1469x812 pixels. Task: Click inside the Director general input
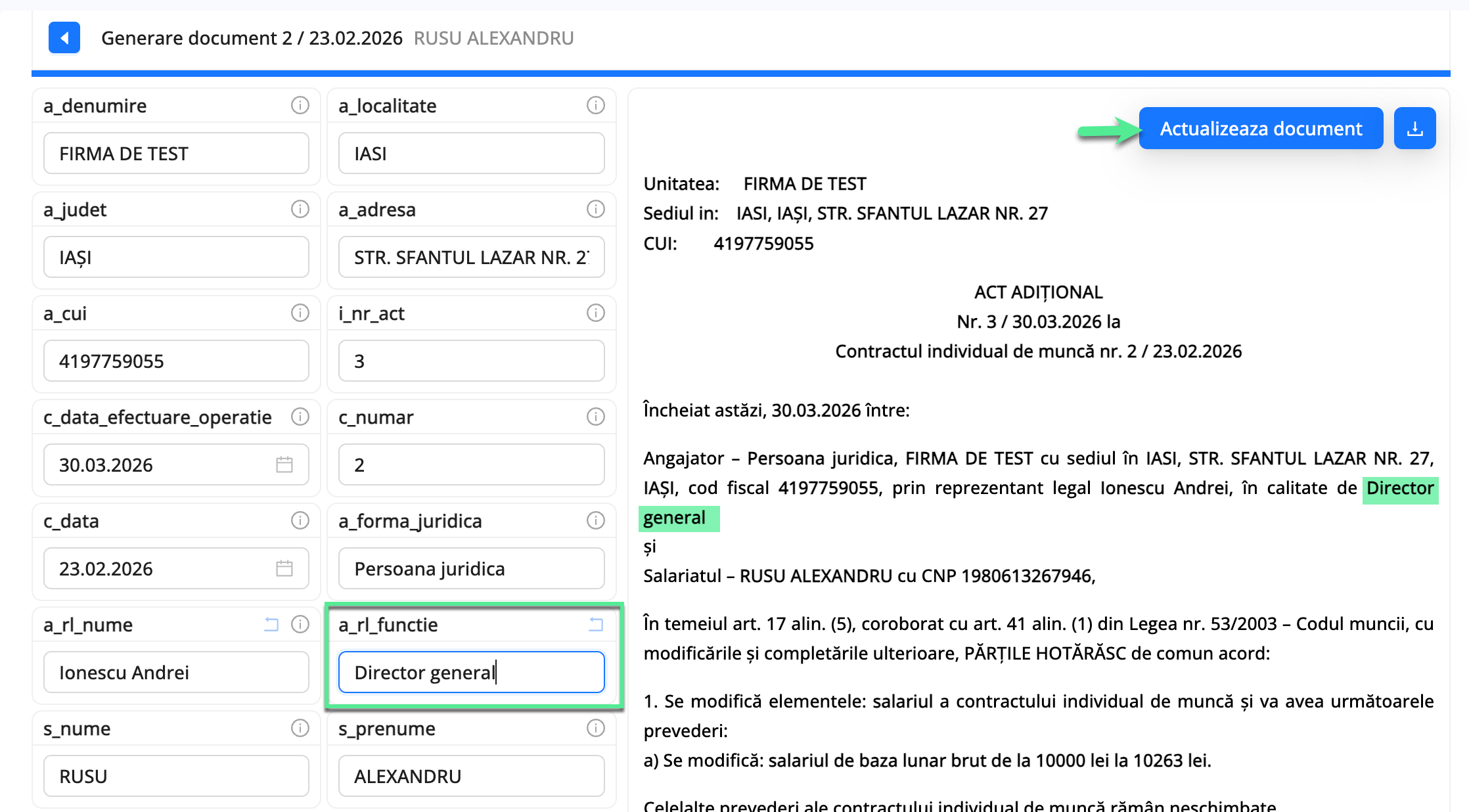(470, 672)
